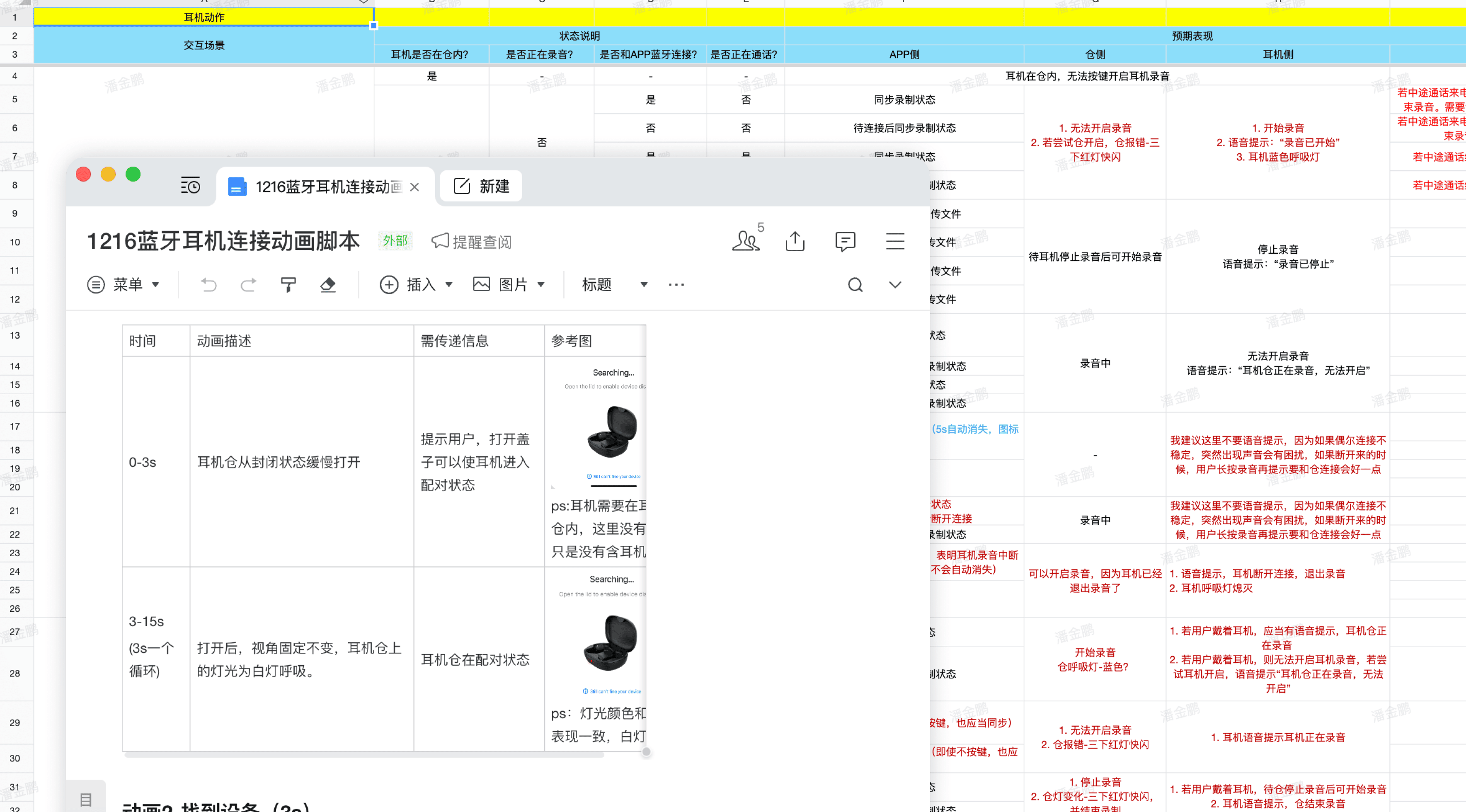Click 是否正在通话? header in spreadsheet

coord(745,54)
